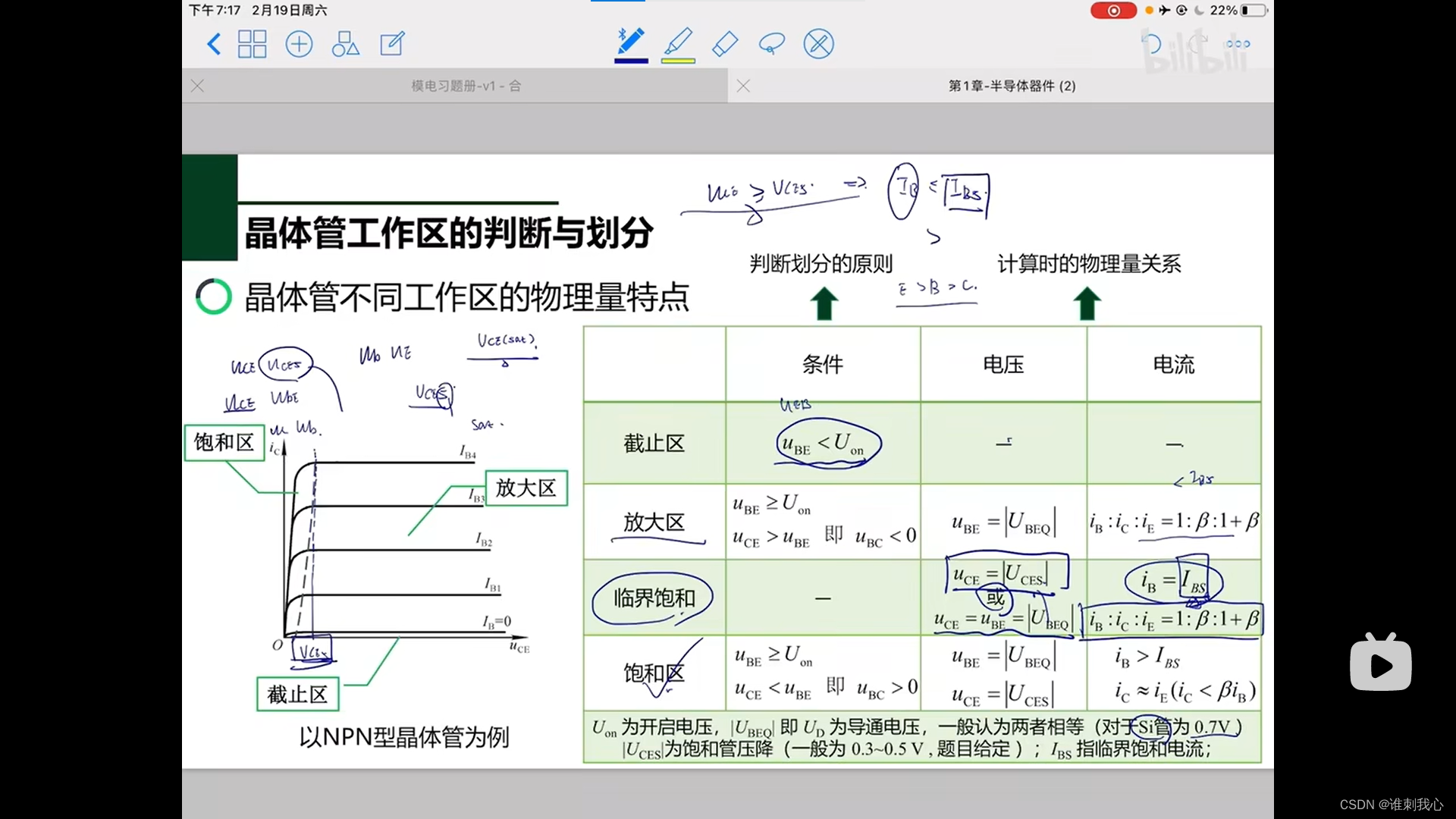
Task: Select the lasso selection tool
Action: click(771, 44)
